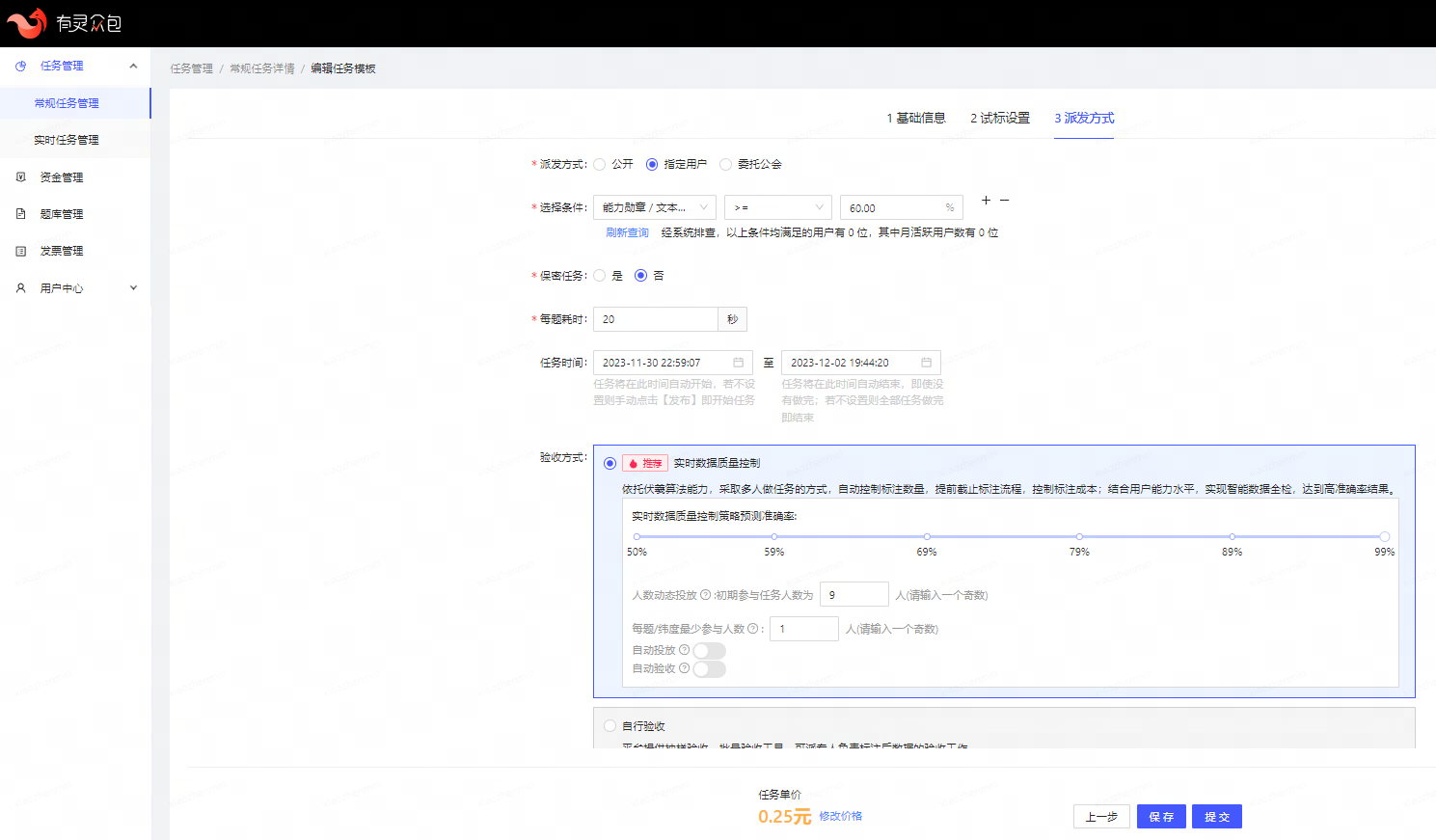Choose 自行验收 acceptance method

(x=610, y=726)
